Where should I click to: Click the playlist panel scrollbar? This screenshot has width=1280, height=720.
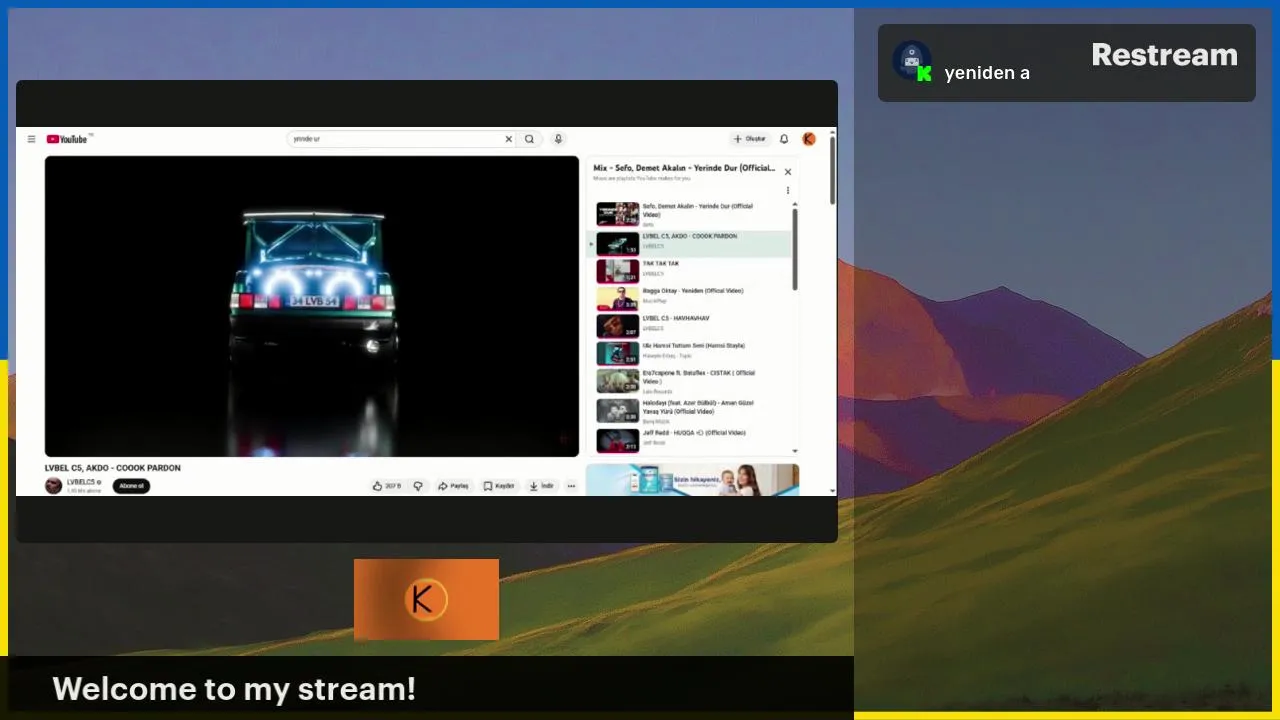pos(795,249)
